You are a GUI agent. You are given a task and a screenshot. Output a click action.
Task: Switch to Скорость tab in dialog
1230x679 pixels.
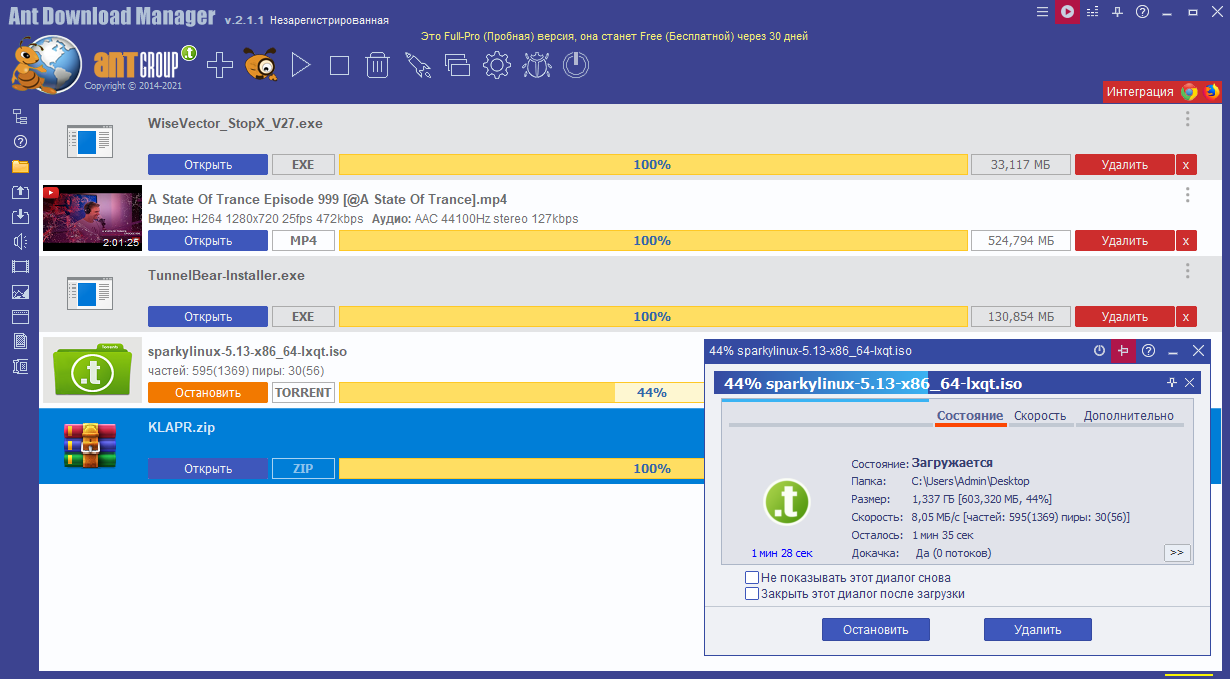click(1040, 416)
